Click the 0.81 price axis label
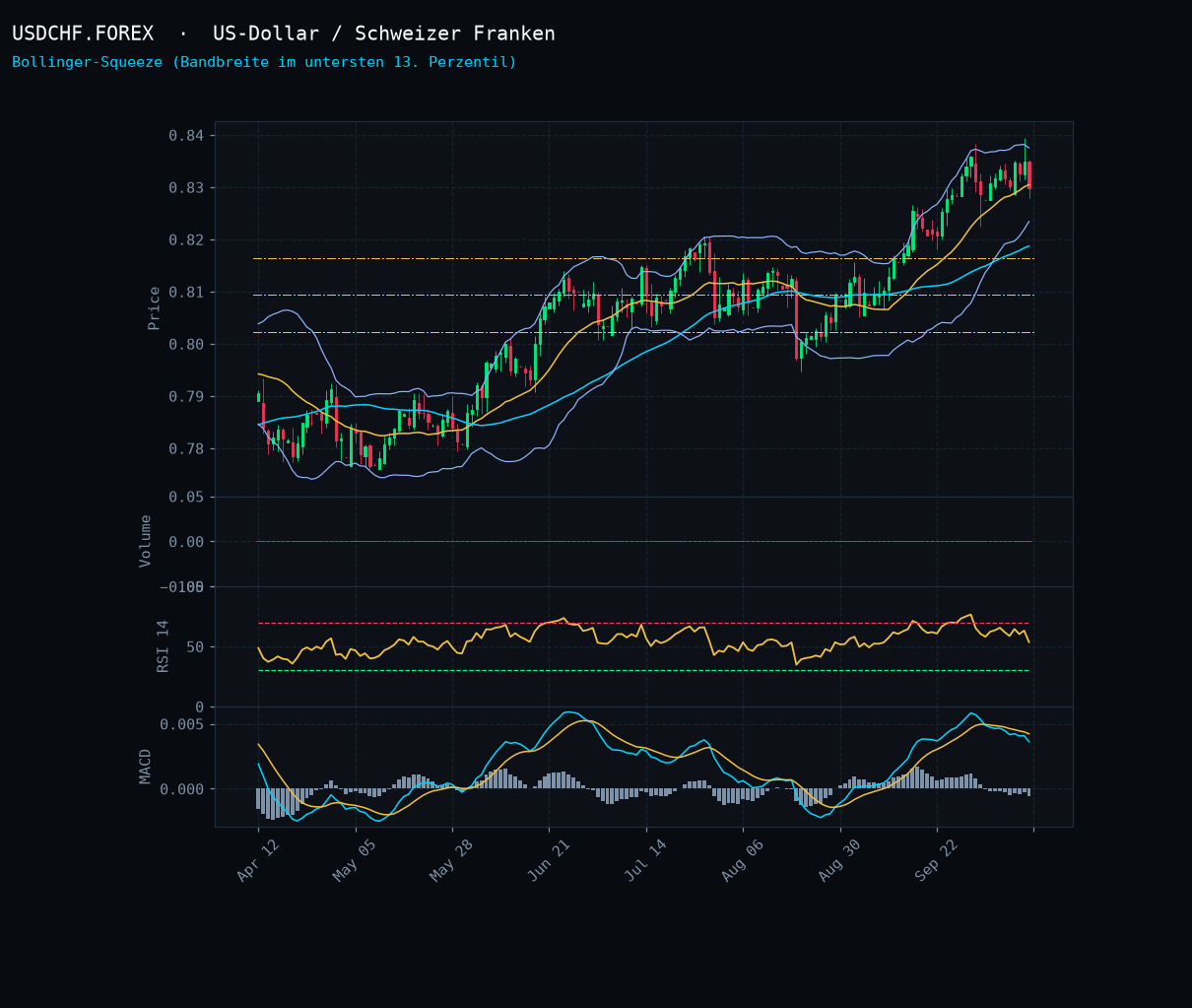This screenshot has width=1192, height=1008. click(185, 292)
